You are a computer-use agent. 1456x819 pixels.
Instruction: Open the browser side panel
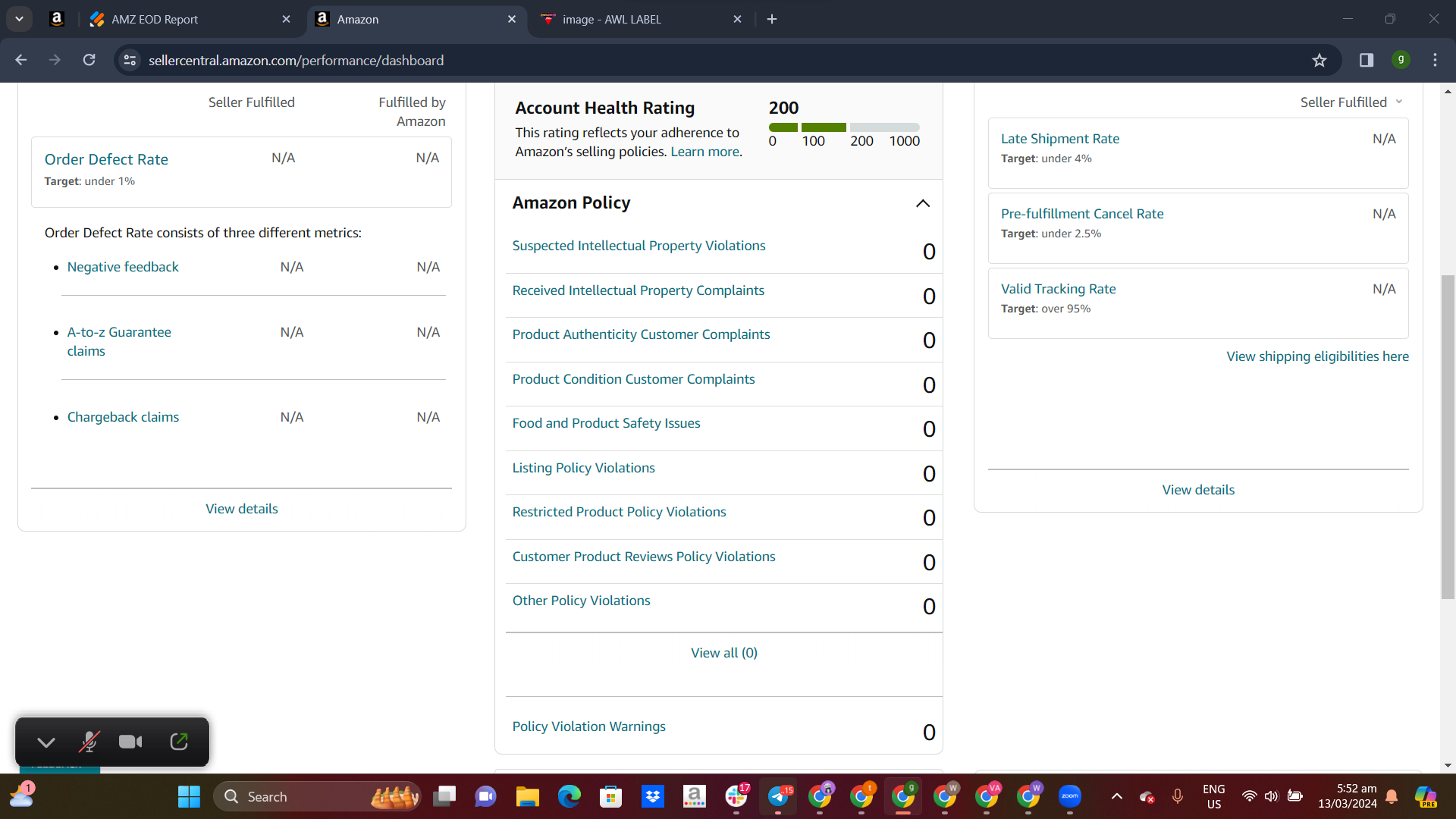tap(1367, 60)
